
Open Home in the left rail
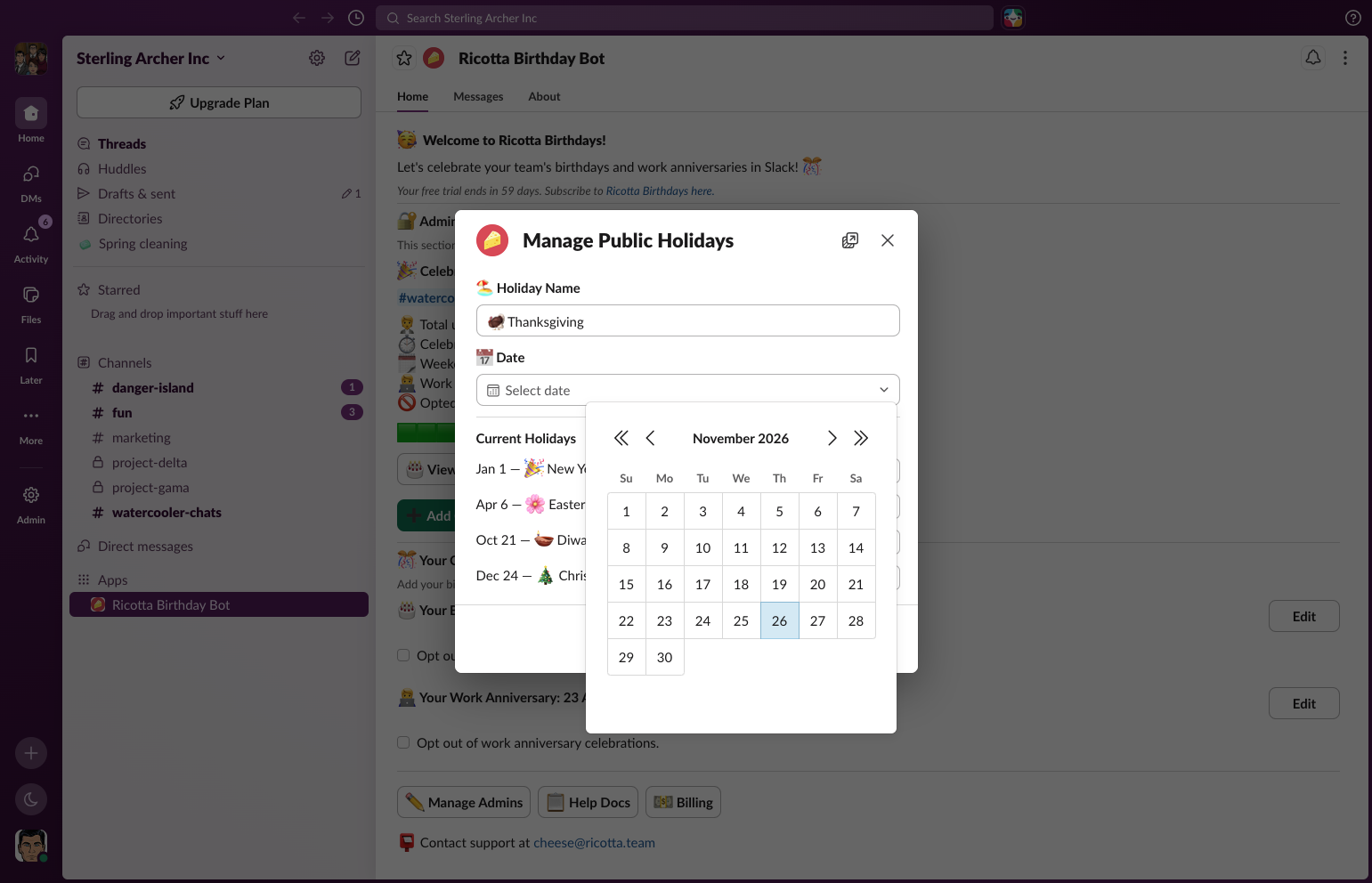[31, 120]
